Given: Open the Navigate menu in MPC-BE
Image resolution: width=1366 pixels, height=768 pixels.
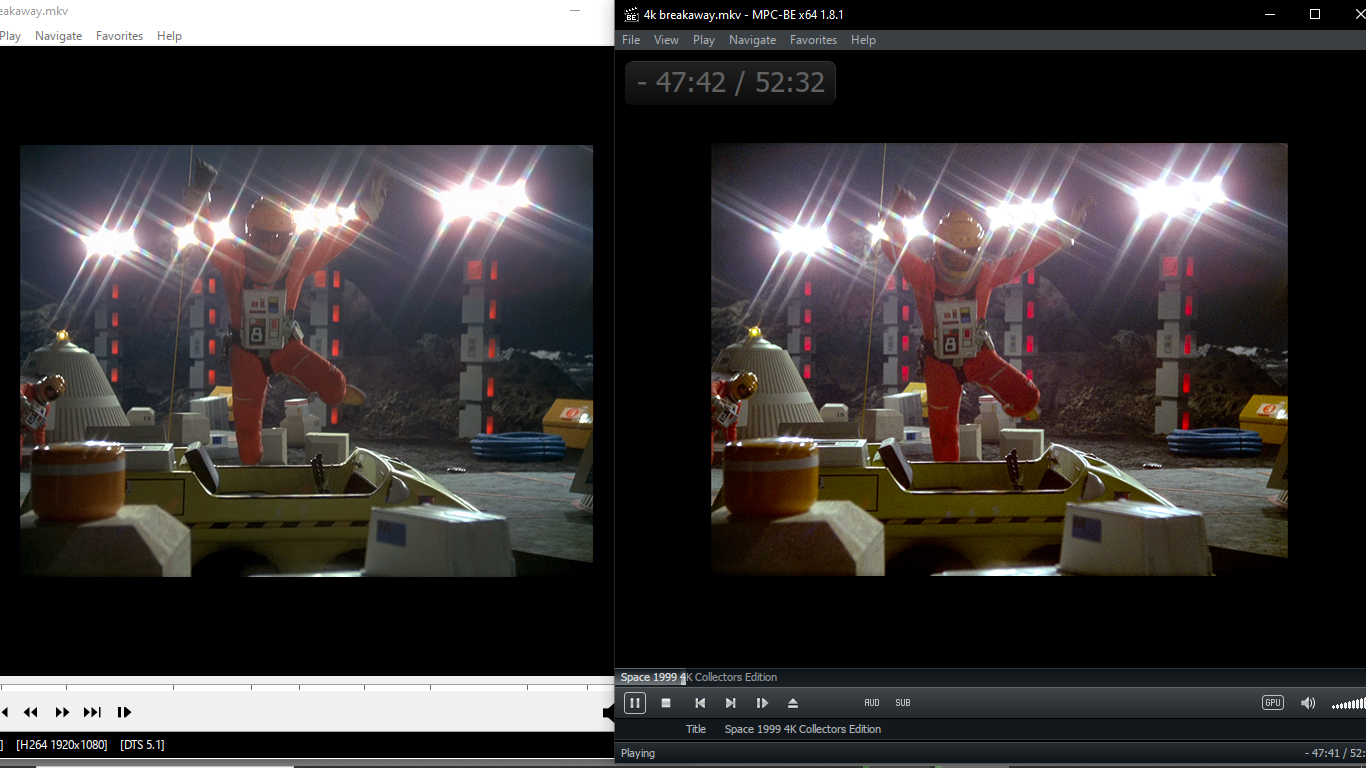Looking at the screenshot, I should click(753, 40).
